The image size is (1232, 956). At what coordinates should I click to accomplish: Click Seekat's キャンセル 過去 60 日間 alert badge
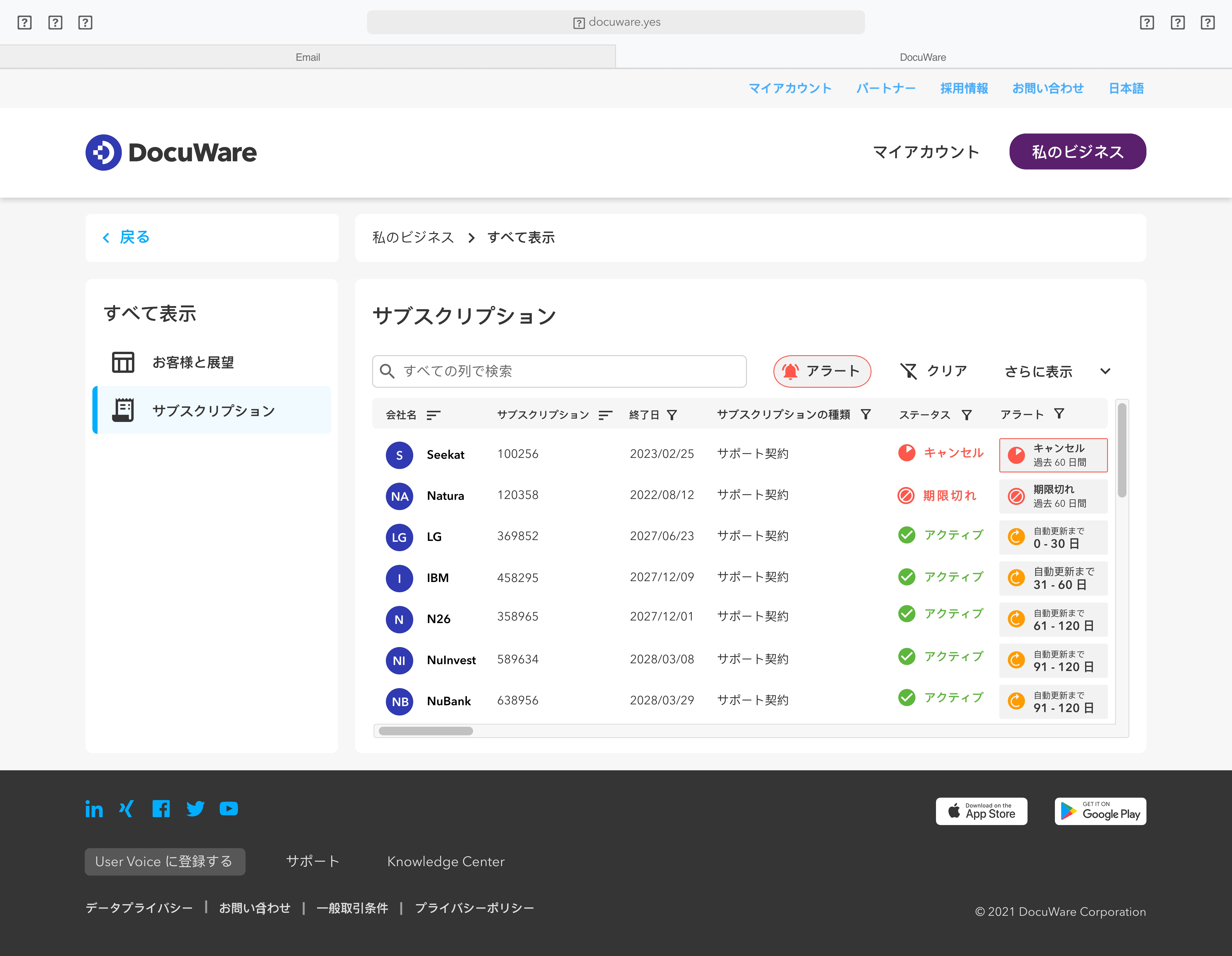[1053, 455]
